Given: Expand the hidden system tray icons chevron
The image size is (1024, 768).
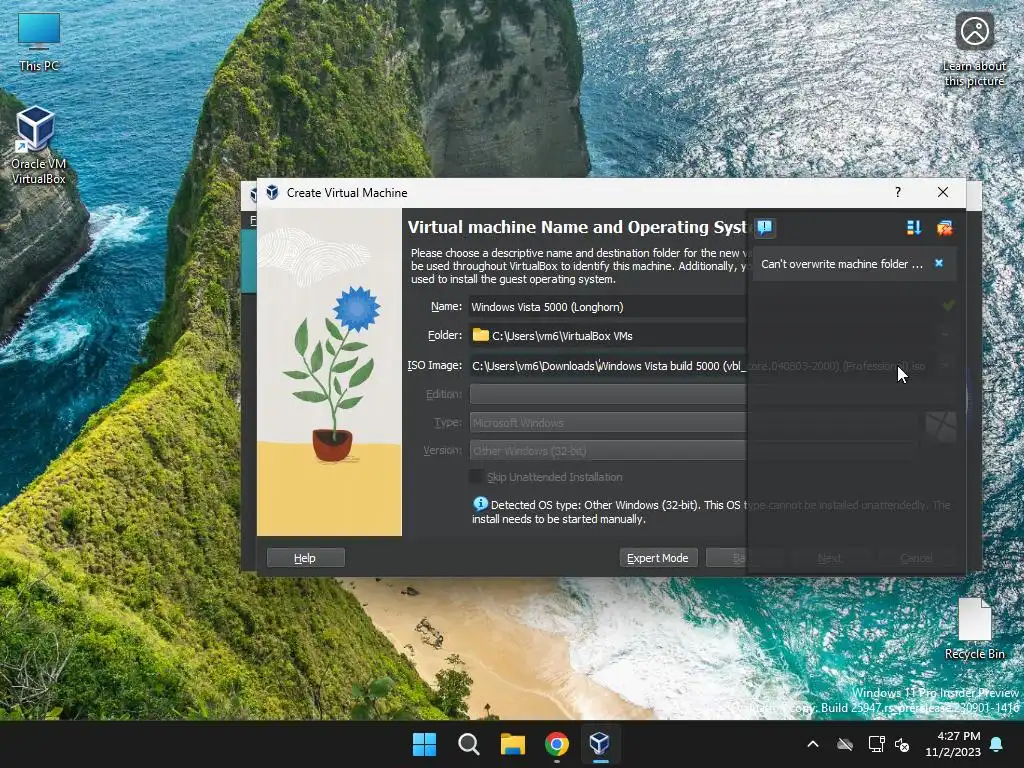Looking at the screenshot, I should pos(813,744).
